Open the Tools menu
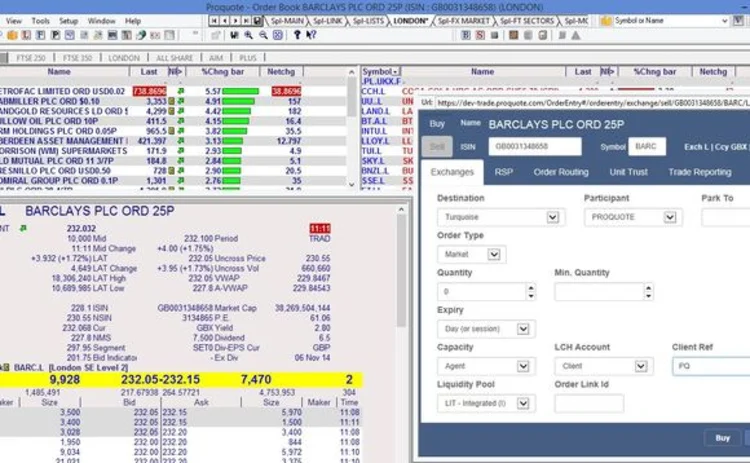 [41, 21]
